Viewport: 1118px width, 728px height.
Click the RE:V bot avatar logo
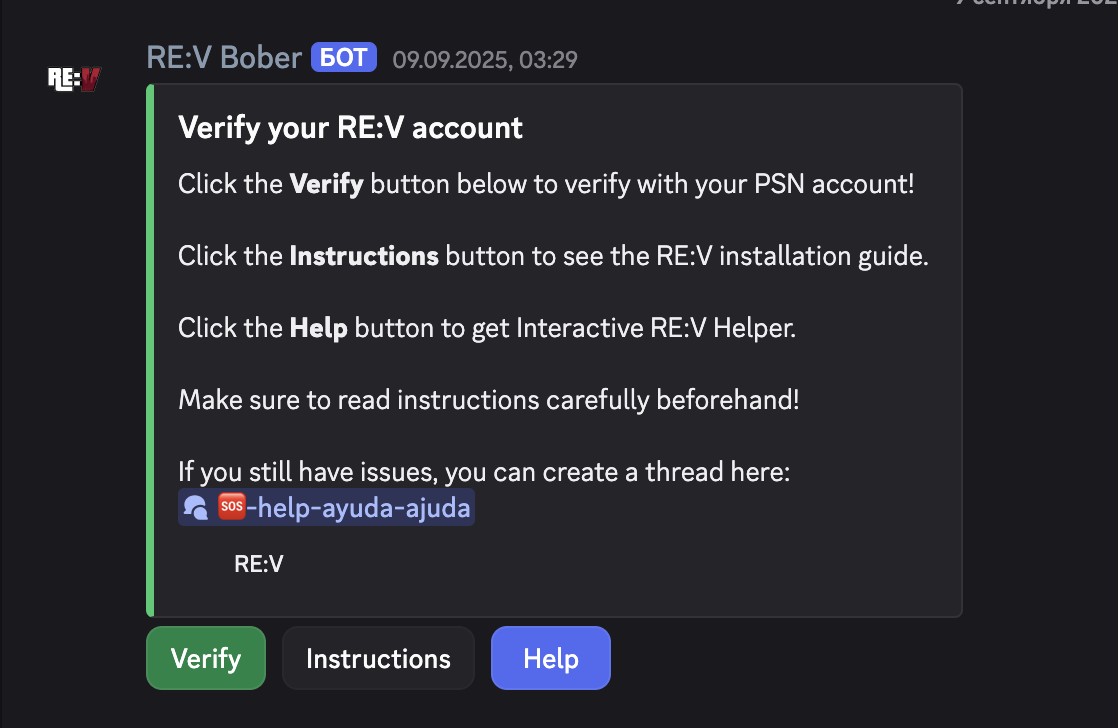[x=75, y=79]
